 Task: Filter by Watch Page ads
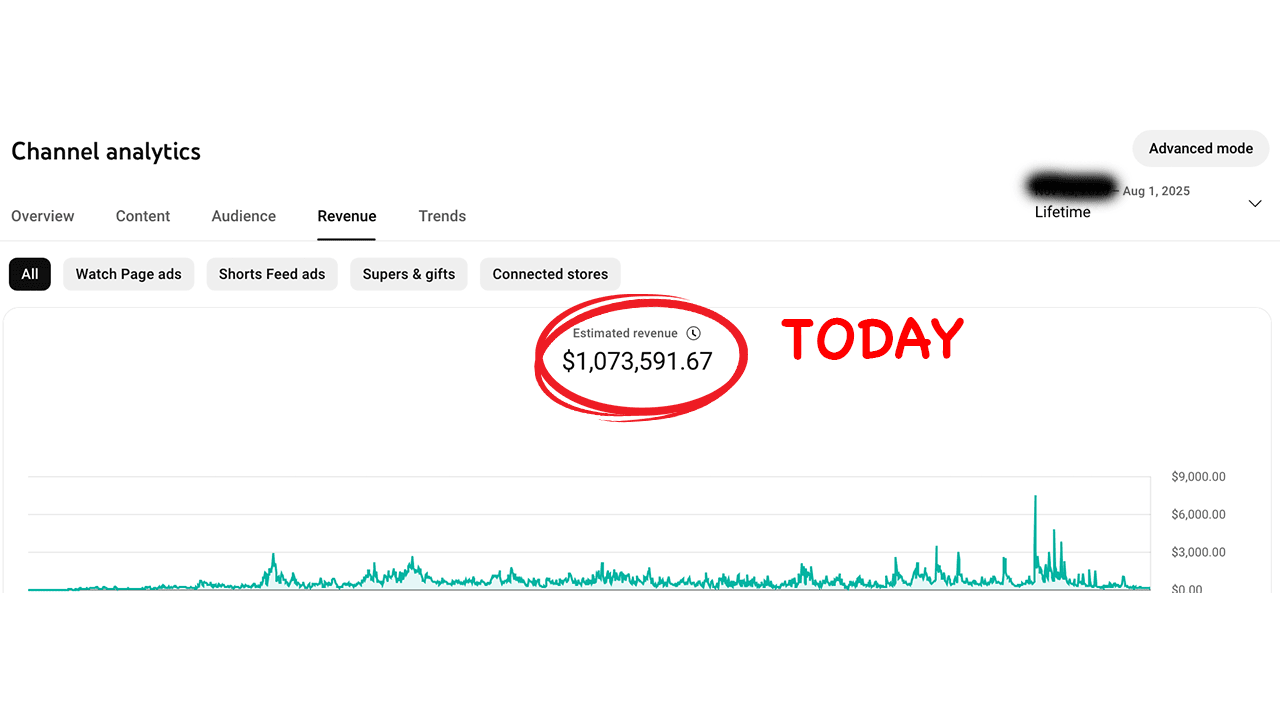tap(129, 274)
